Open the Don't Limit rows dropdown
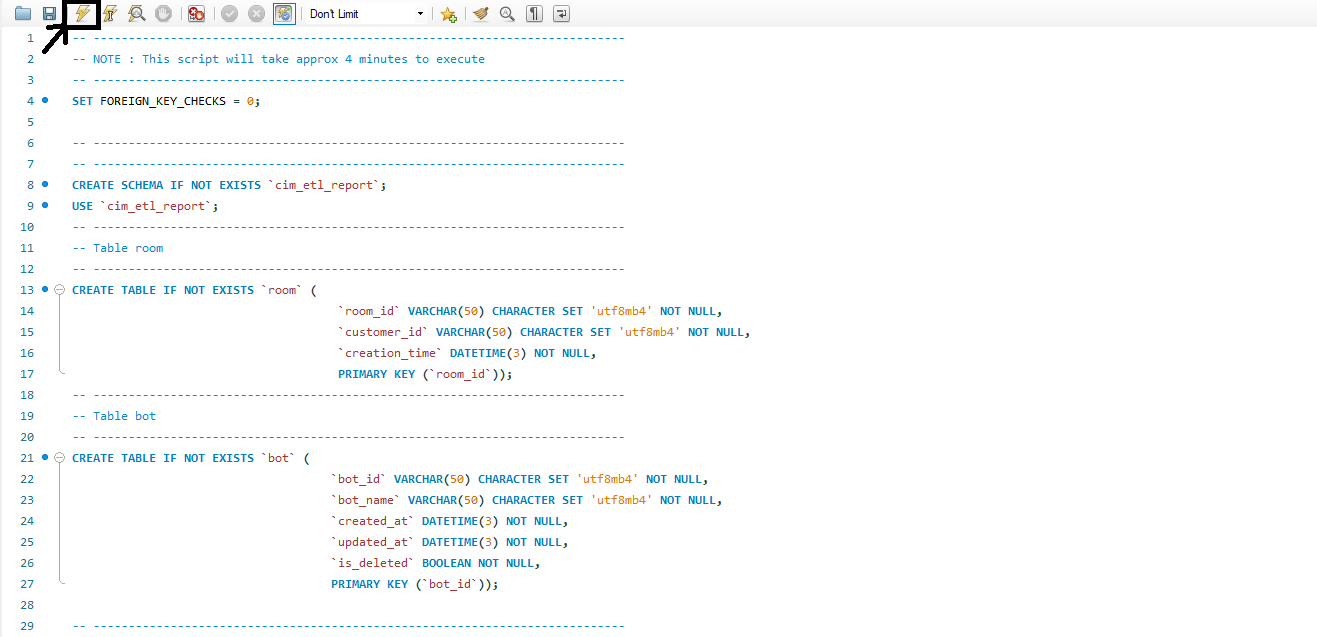 pos(420,14)
